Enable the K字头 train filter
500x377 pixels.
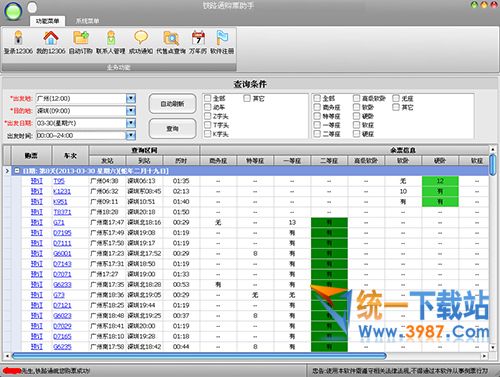[208, 134]
